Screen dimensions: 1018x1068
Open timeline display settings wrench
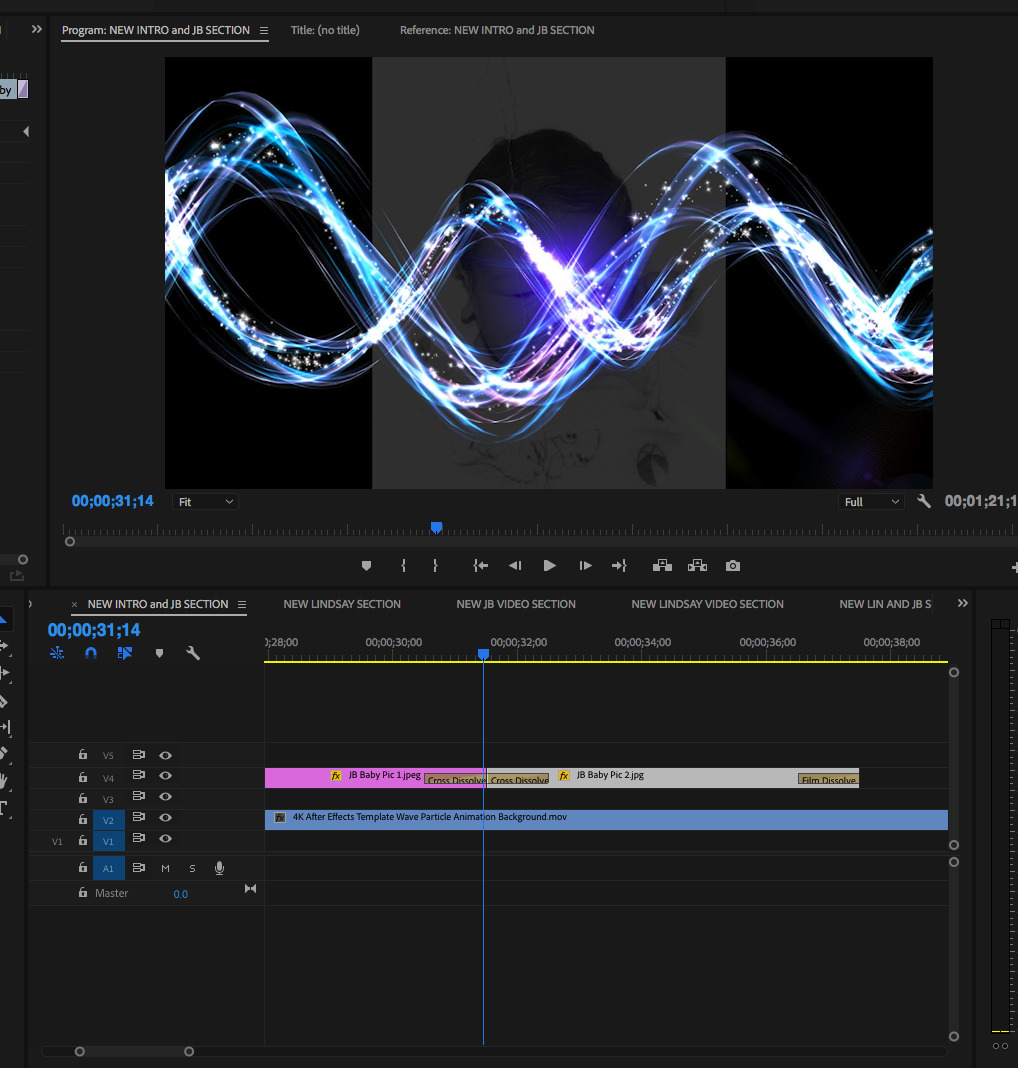pyautogui.click(x=193, y=653)
